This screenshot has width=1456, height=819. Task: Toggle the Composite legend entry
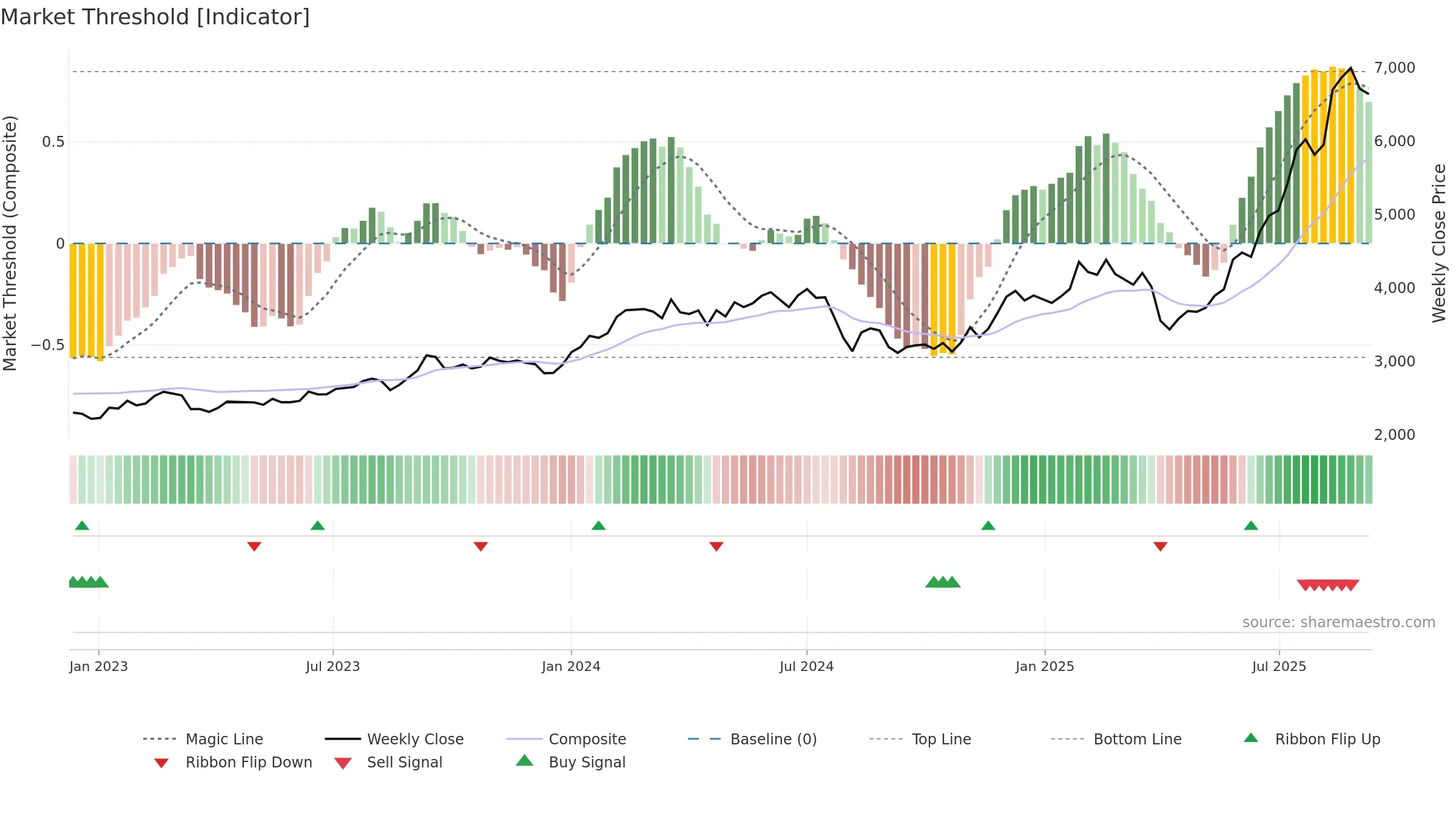(x=566, y=739)
